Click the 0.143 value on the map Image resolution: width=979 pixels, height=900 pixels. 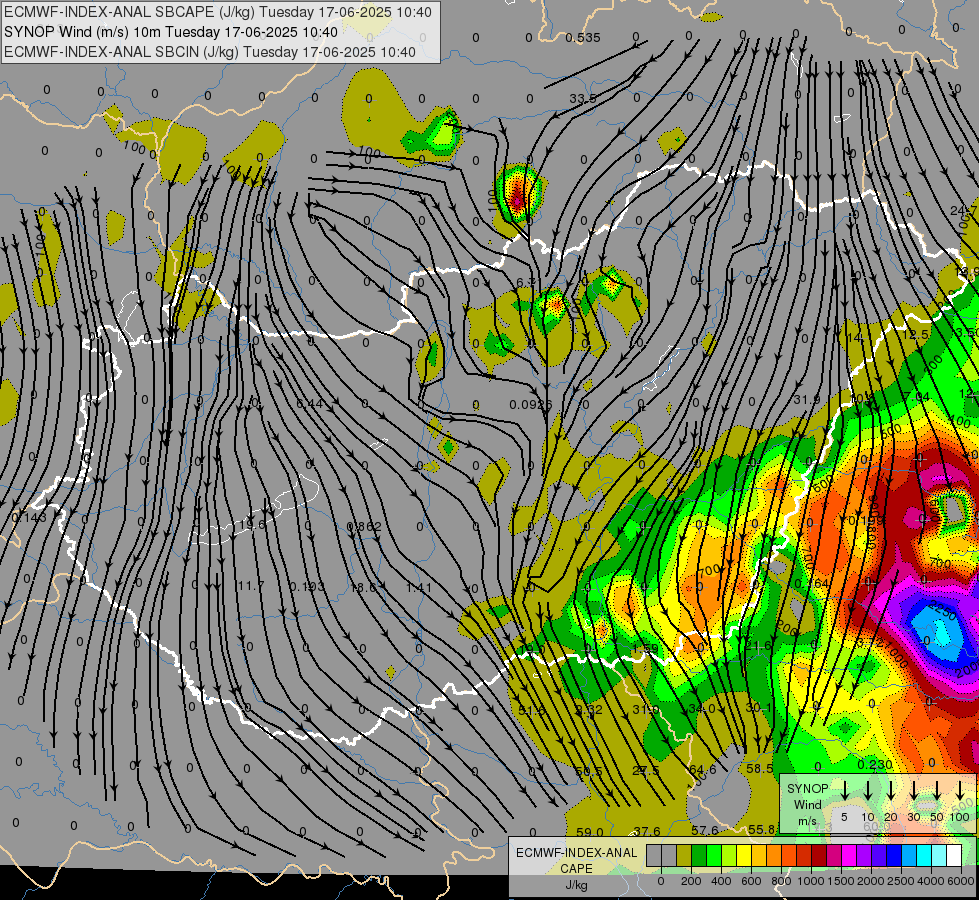coord(29,518)
